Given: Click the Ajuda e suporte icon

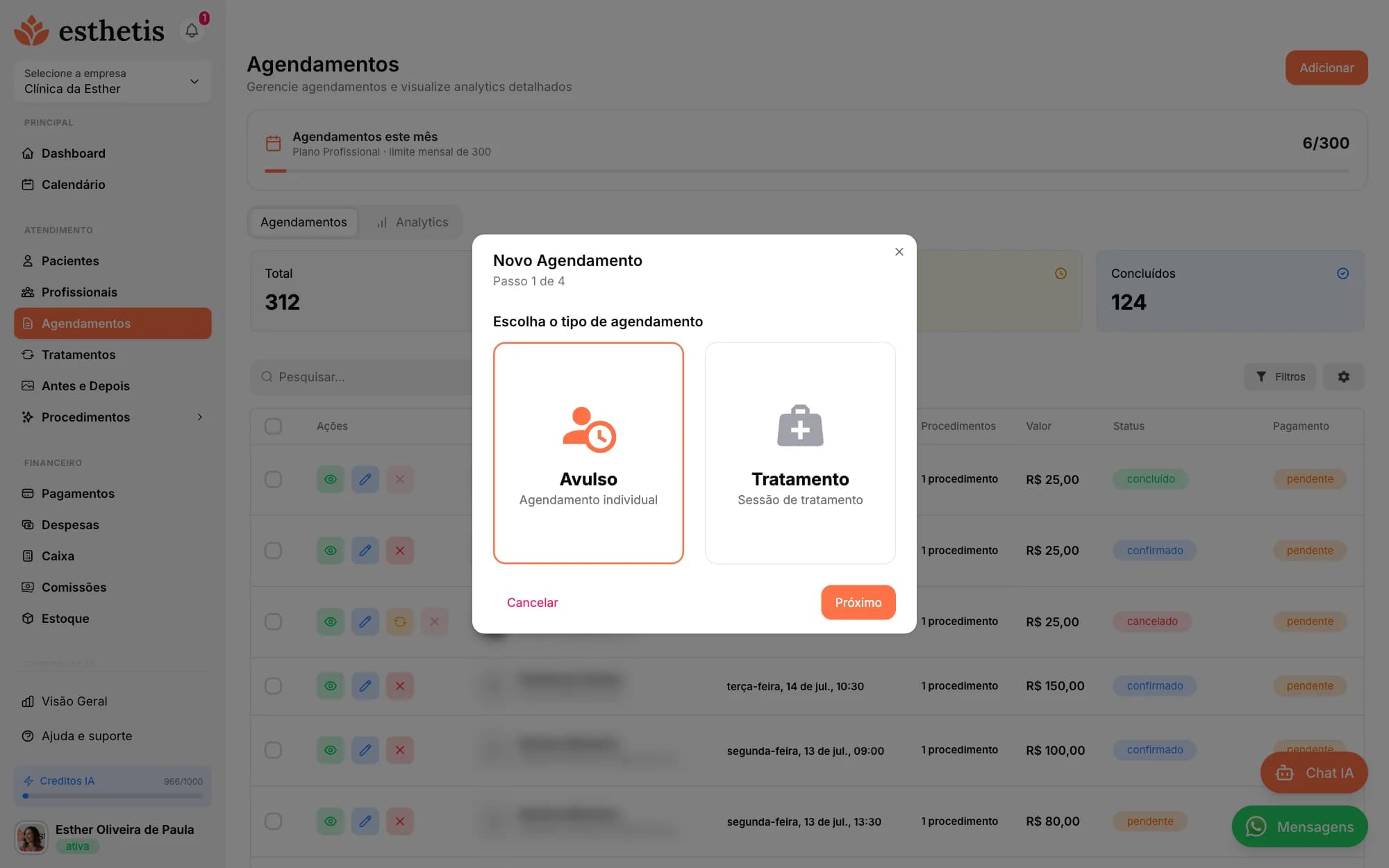Looking at the screenshot, I should click(28, 736).
